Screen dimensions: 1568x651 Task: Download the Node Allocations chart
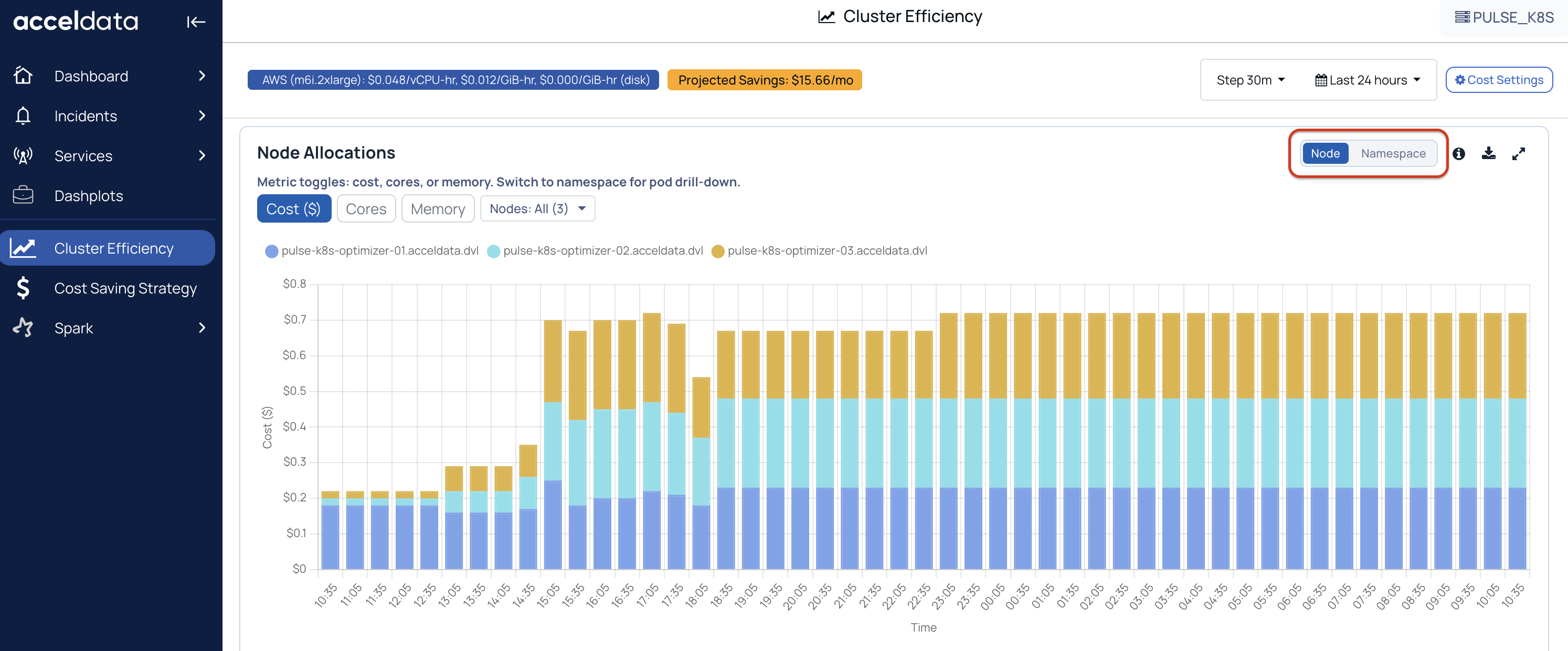point(1488,153)
